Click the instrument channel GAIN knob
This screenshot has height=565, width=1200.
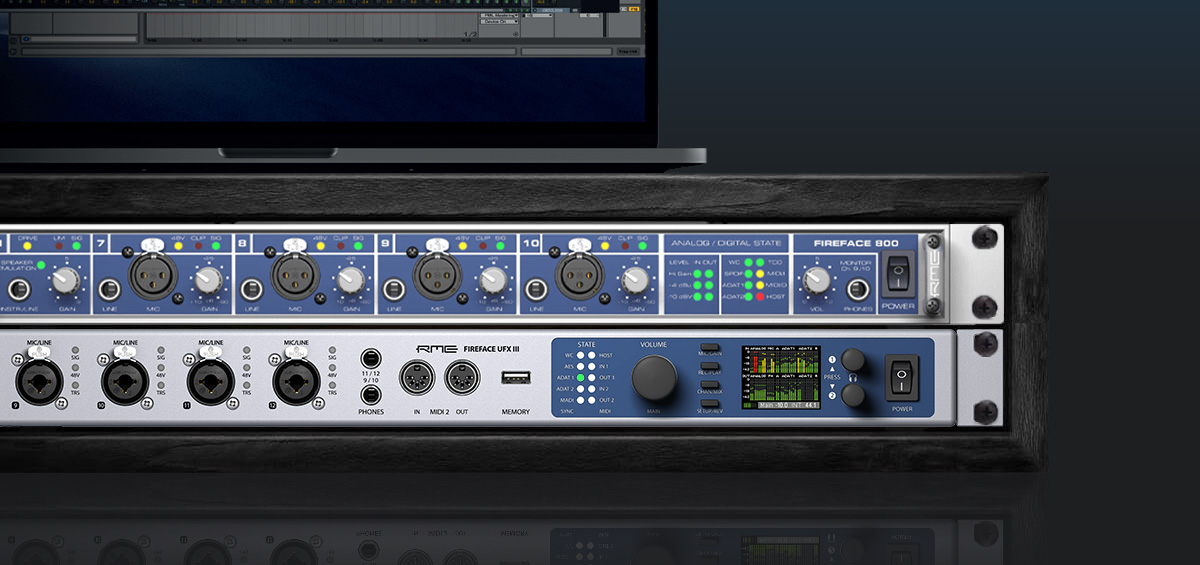tap(65, 281)
